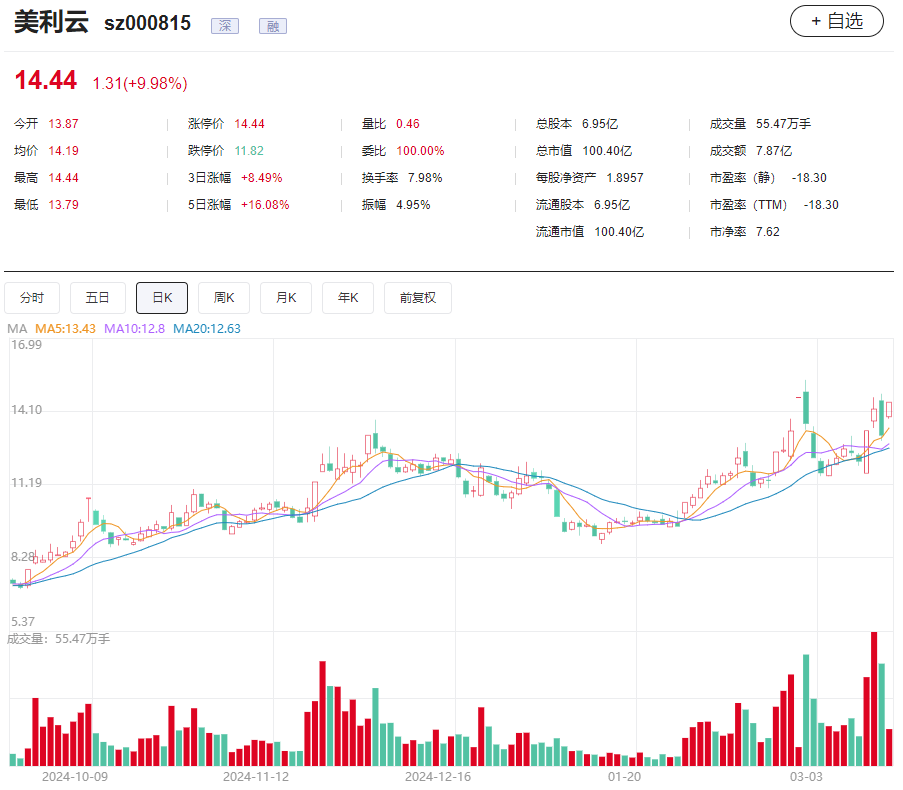Click the tallest red volume bar
This screenshot has height=790, width=903.
pos(874,699)
